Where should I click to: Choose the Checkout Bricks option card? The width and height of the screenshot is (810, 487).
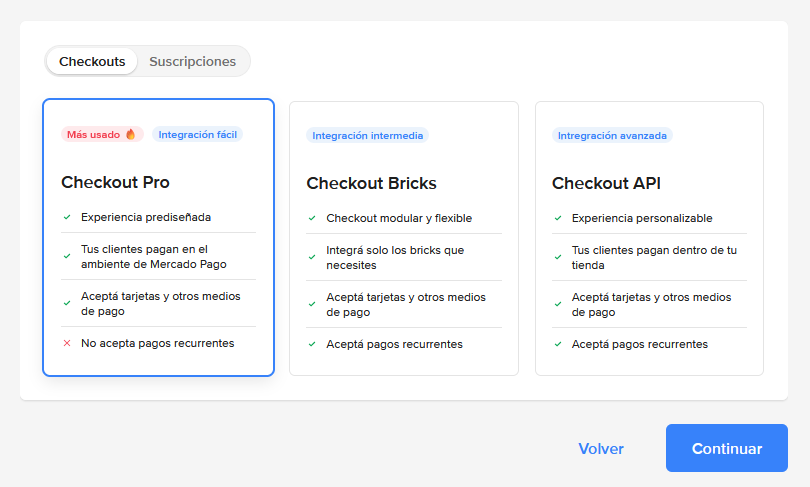tap(403, 238)
